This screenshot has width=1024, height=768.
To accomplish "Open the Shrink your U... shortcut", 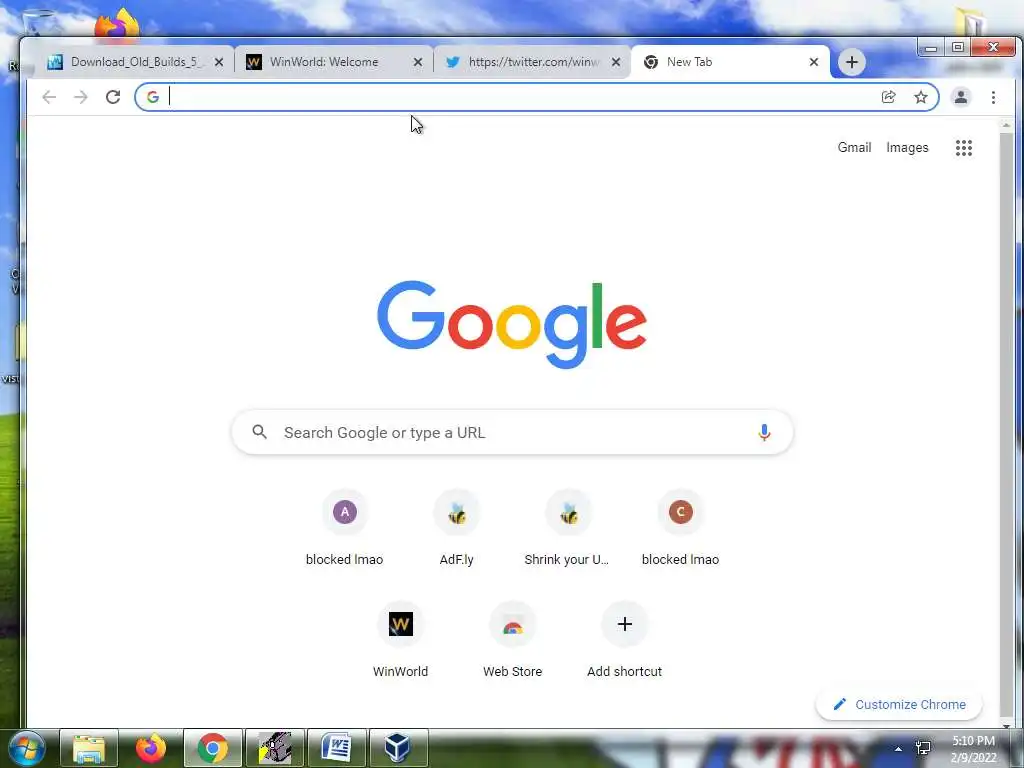I will tap(568, 526).
